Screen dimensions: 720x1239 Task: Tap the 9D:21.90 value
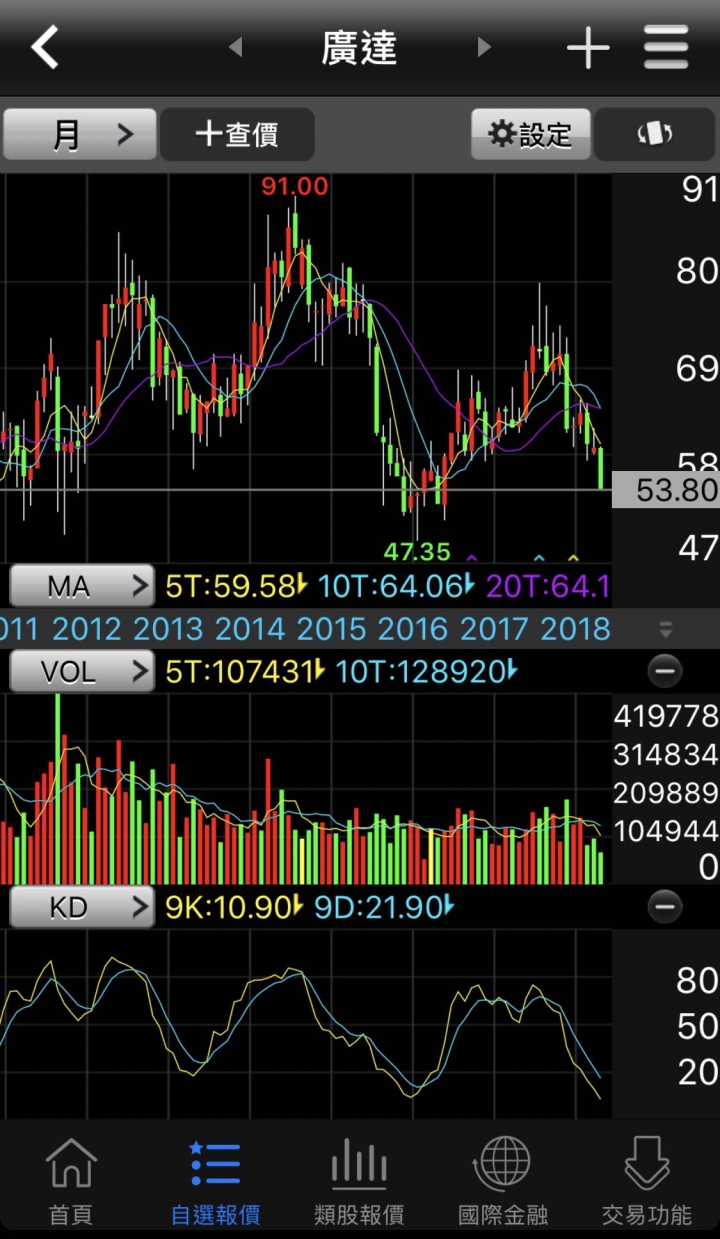tap(384, 907)
